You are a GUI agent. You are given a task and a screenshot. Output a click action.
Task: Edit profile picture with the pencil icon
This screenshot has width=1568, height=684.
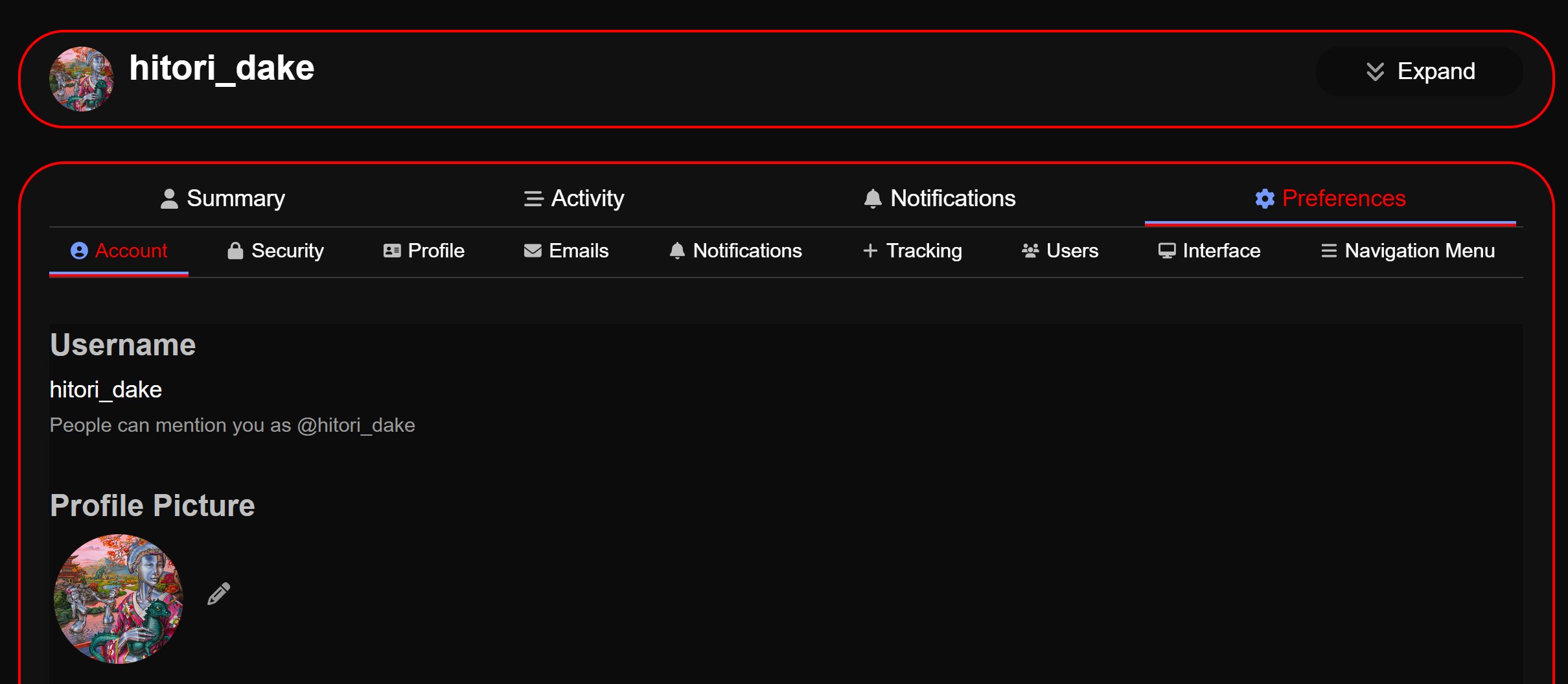pos(218,593)
